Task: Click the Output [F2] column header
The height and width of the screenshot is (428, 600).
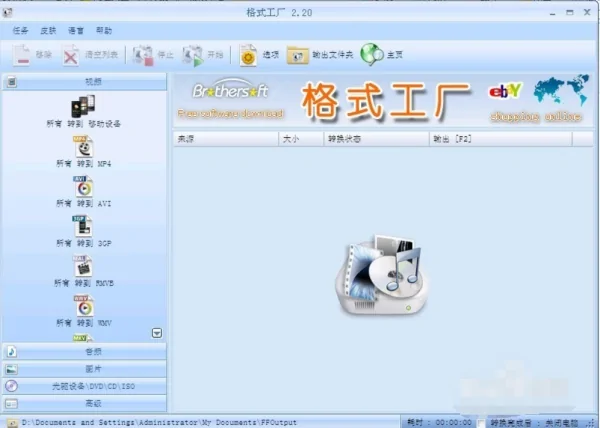Action: [501, 139]
